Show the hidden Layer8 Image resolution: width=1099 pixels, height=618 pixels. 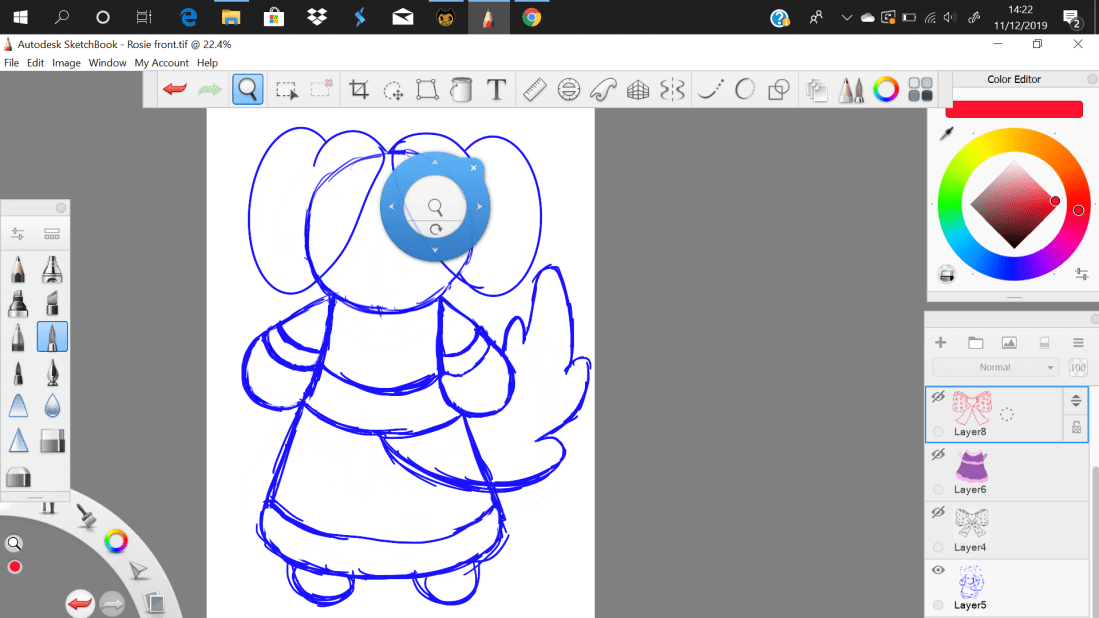938,397
